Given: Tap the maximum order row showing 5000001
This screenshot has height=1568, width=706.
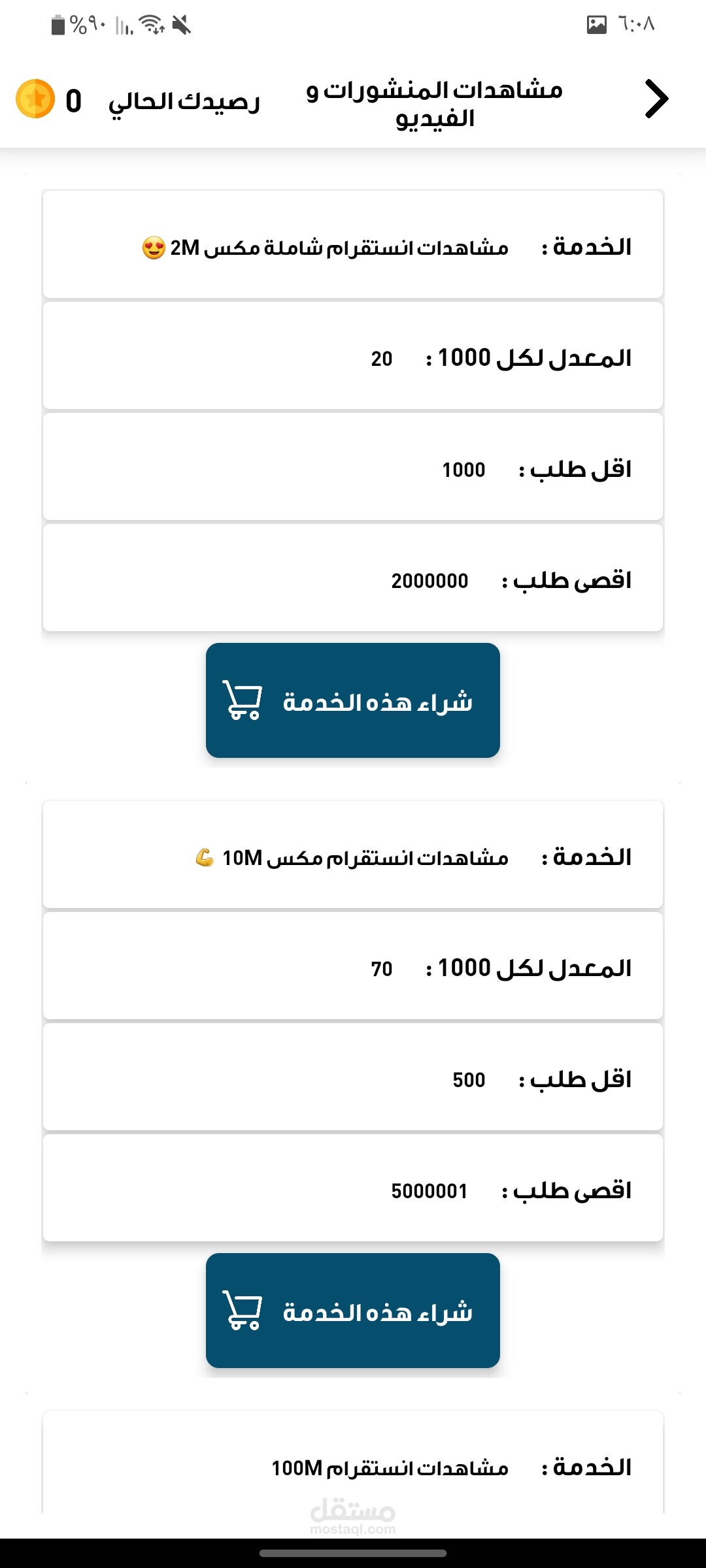Looking at the screenshot, I should pyautogui.click(x=353, y=1188).
